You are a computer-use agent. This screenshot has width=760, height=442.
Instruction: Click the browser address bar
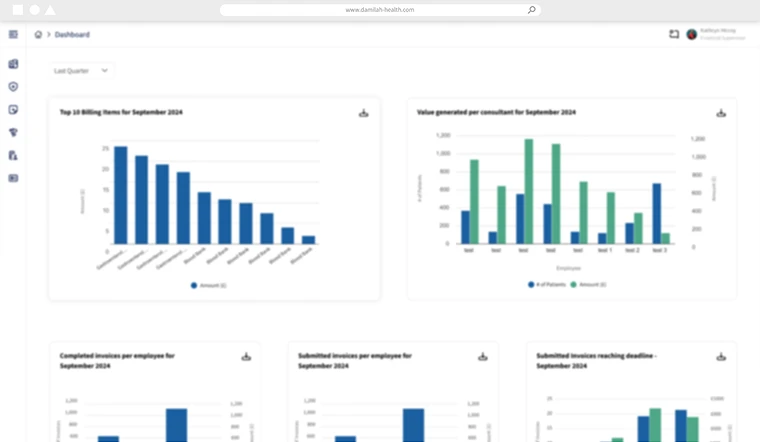(379, 10)
